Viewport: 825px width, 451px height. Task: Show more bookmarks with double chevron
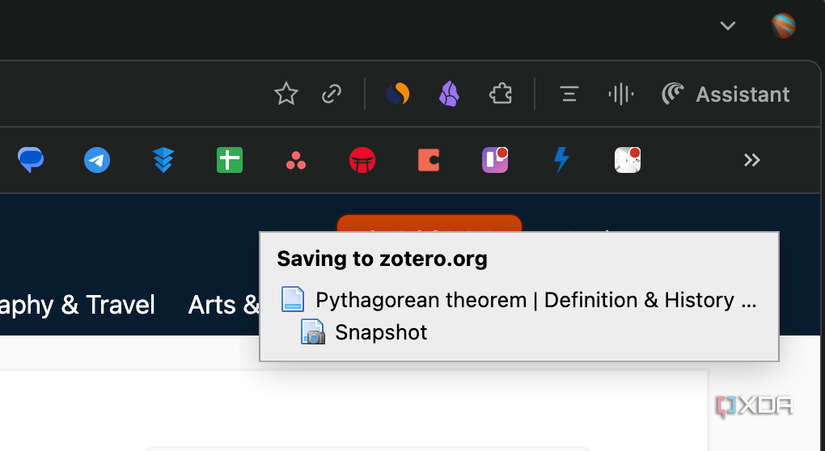(x=752, y=160)
